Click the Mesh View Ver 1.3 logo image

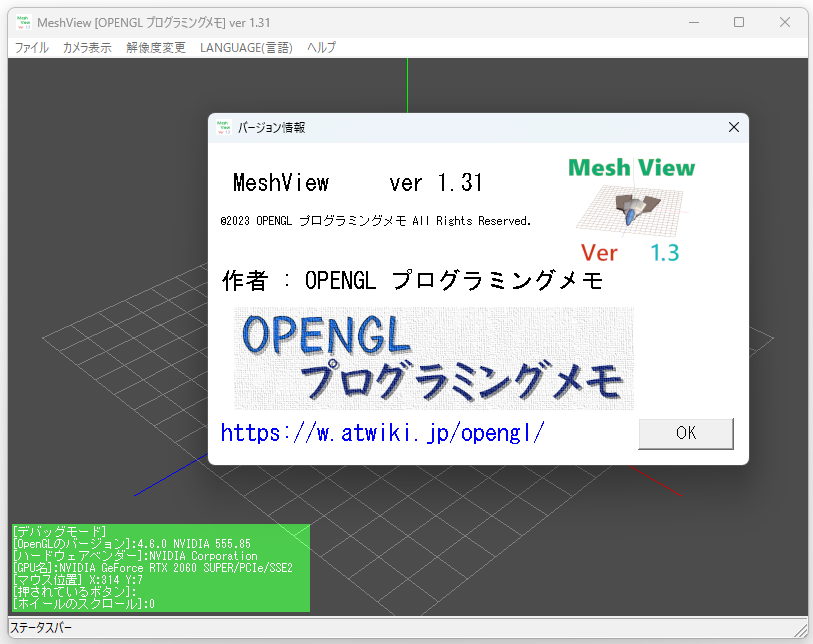click(x=632, y=210)
